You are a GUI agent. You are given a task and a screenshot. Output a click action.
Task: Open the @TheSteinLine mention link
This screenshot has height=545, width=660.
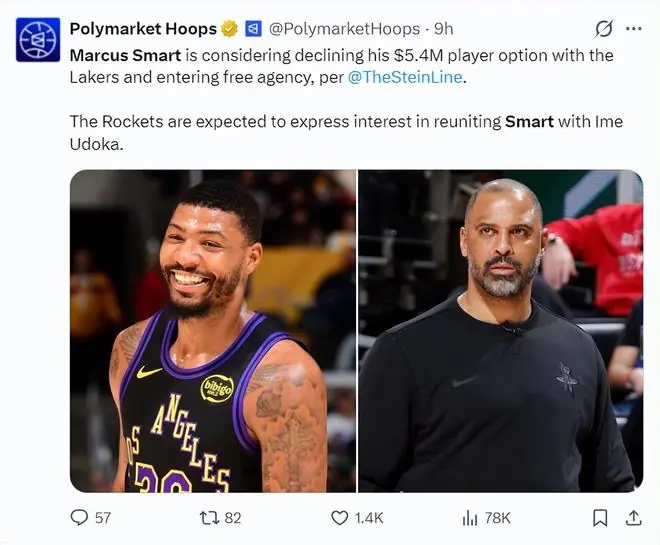405,77
